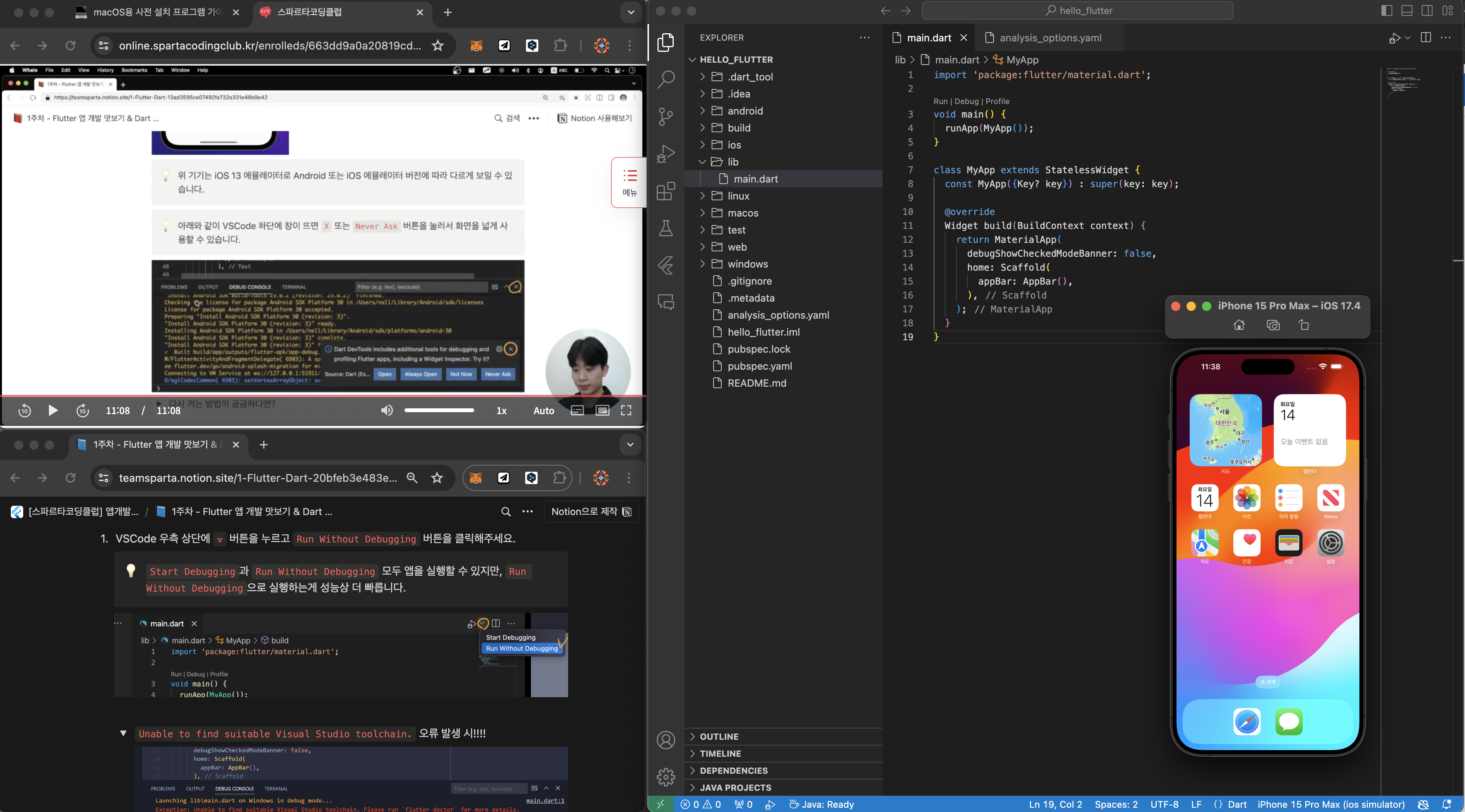This screenshot has height=812, width=1465.
Task: Open the Extensions view in VS Code
Action: (666, 191)
